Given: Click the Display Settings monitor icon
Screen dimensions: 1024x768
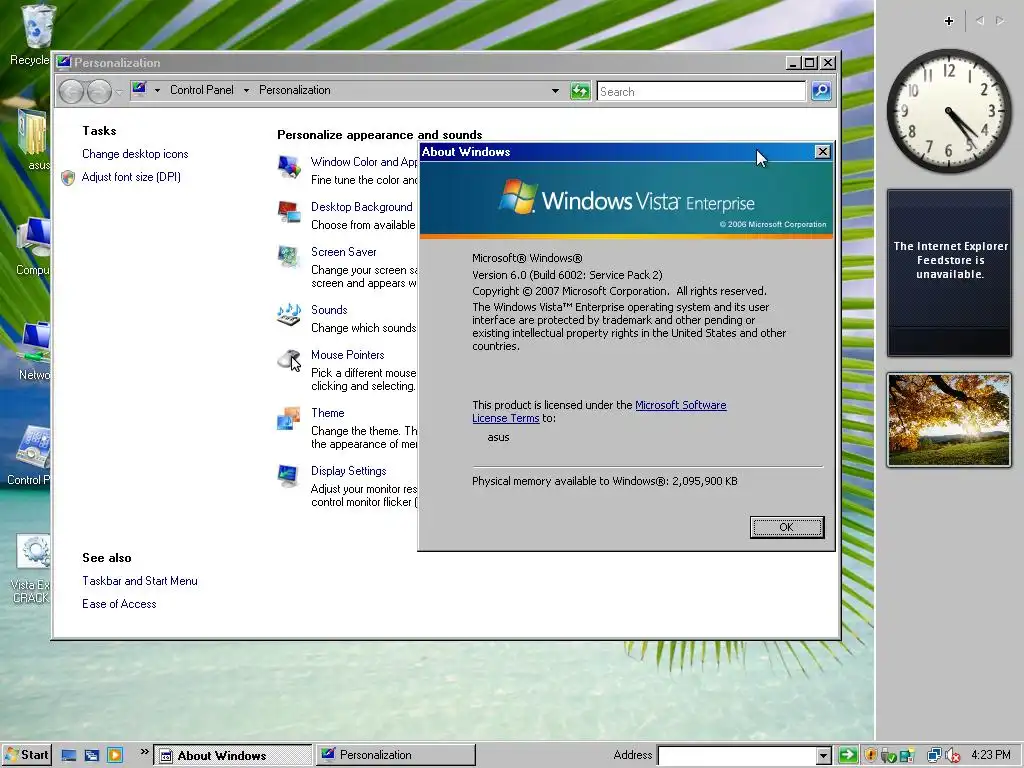Looking at the screenshot, I should click(x=288, y=476).
